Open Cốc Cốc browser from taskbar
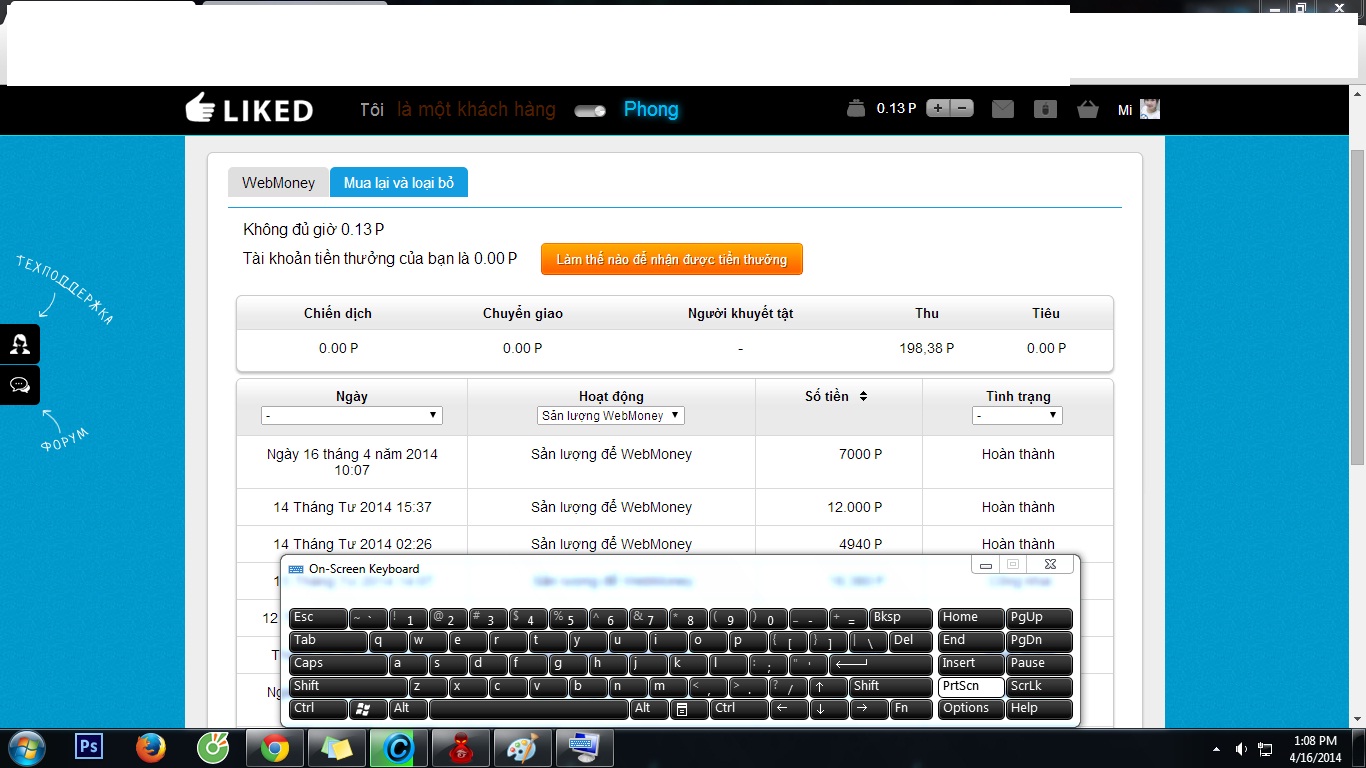This screenshot has width=1366, height=768. tap(213, 748)
